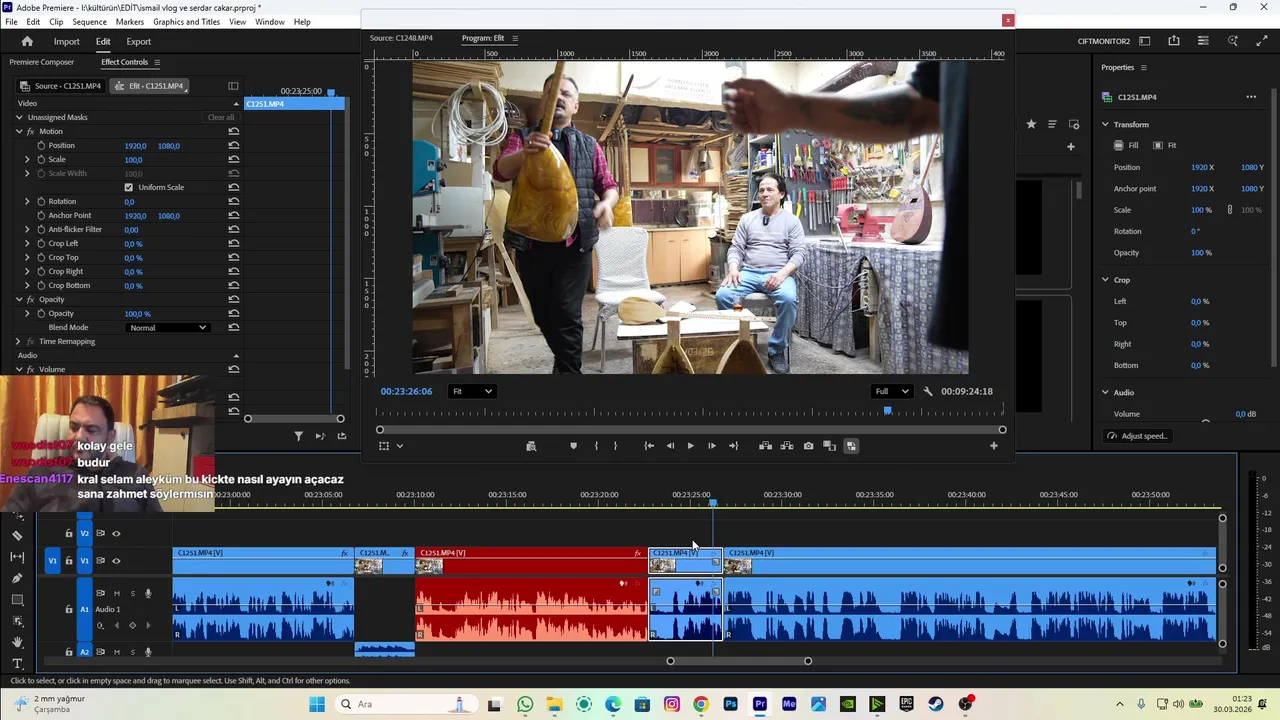
Task: Open the Blend Mode dropdown
Action: (x=168, y=328)
